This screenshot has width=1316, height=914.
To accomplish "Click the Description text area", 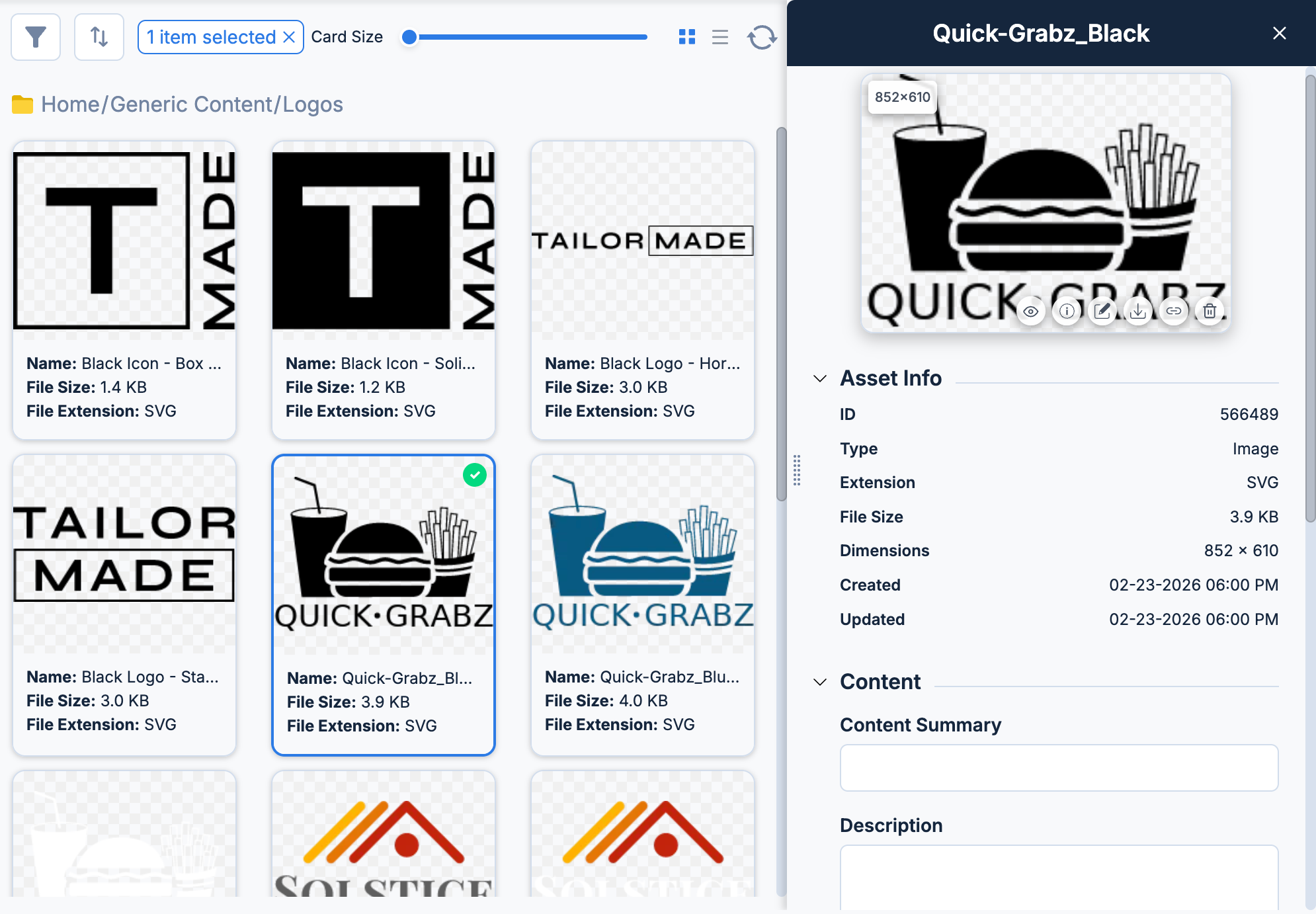I will click(x=1059, y=877).
